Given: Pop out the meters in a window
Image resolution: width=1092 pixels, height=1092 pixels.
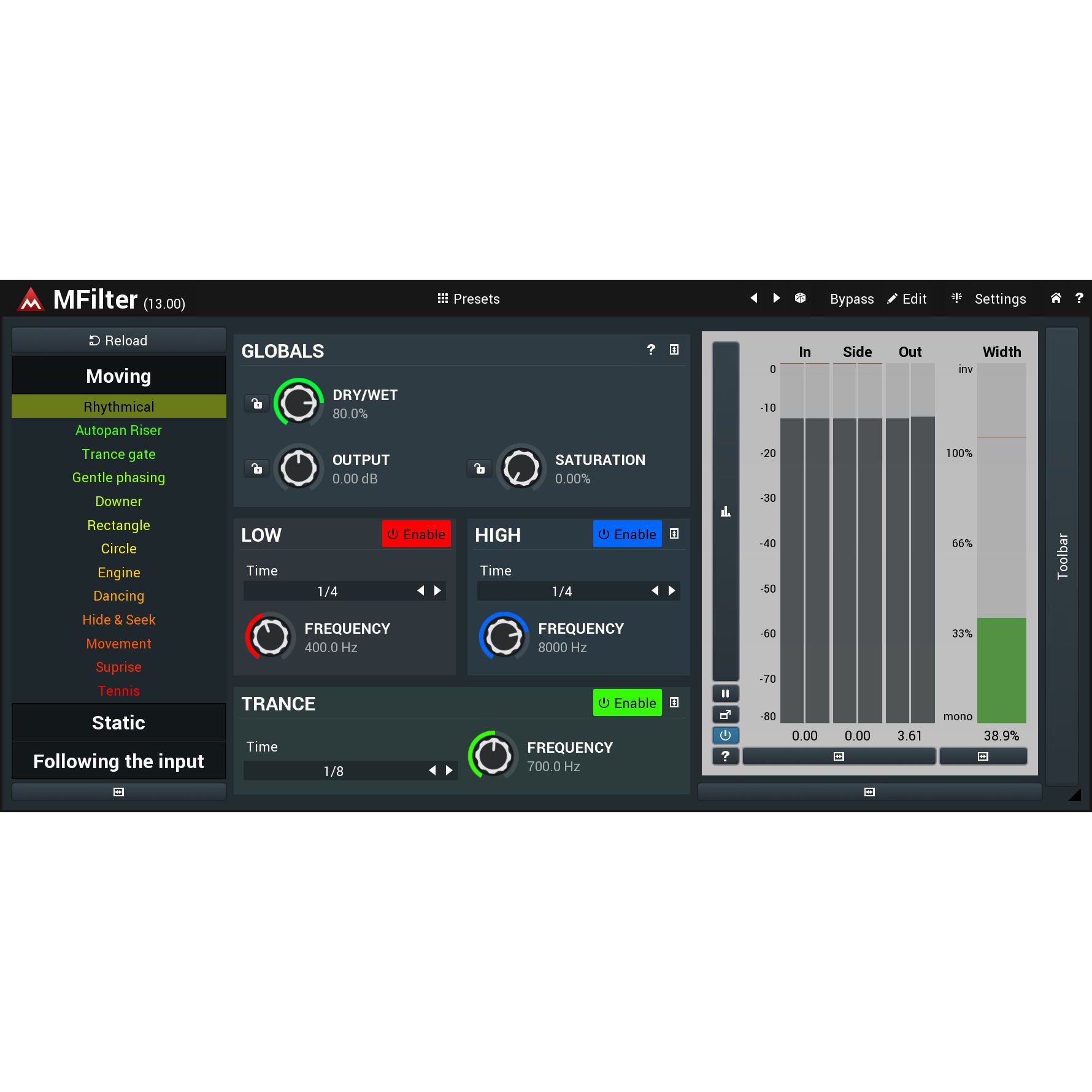Looking at the screenshot, I should [x=725, y=715].
